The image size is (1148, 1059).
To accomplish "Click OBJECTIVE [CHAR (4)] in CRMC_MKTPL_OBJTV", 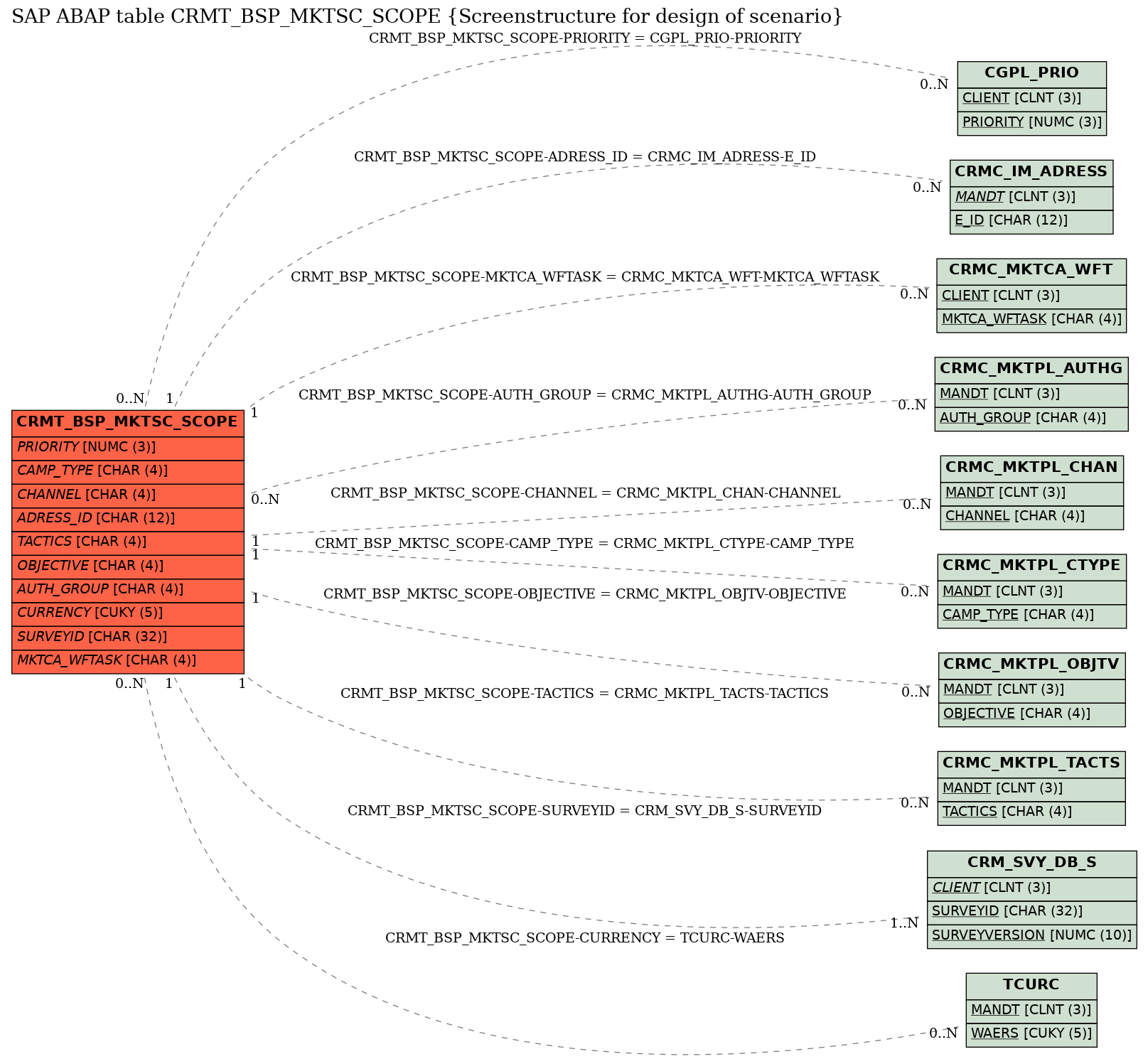I will [x=1032, y=714].
